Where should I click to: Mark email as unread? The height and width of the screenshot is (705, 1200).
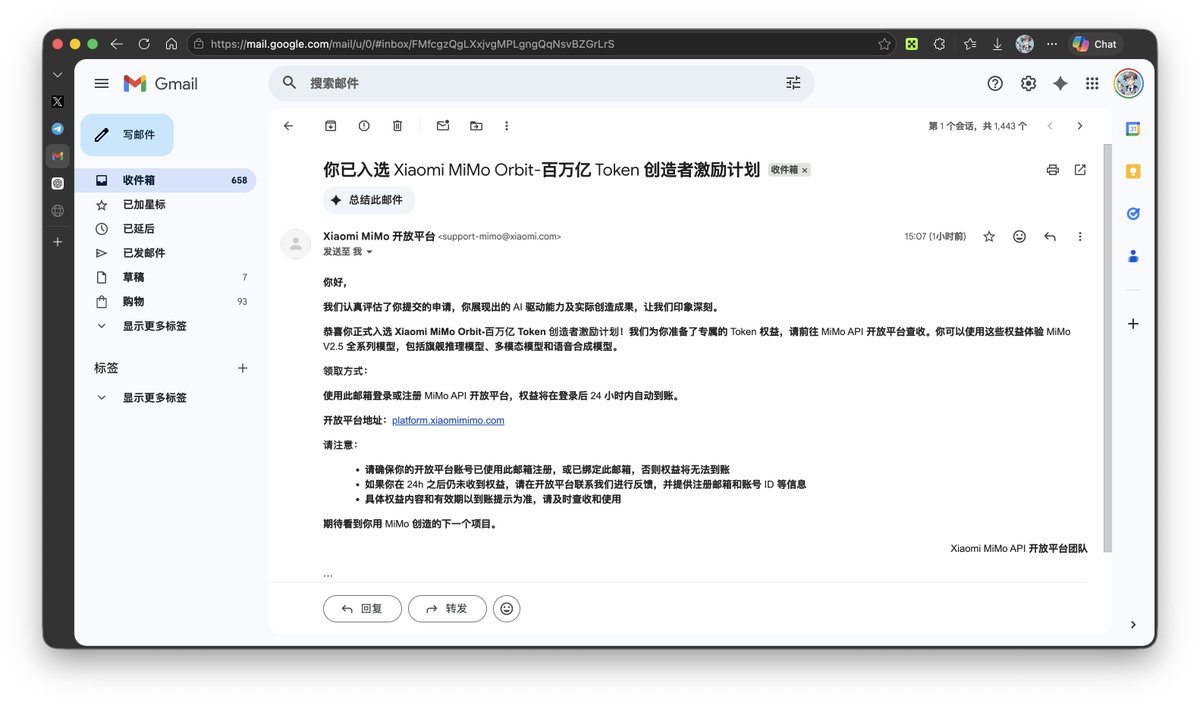point(443,126)
